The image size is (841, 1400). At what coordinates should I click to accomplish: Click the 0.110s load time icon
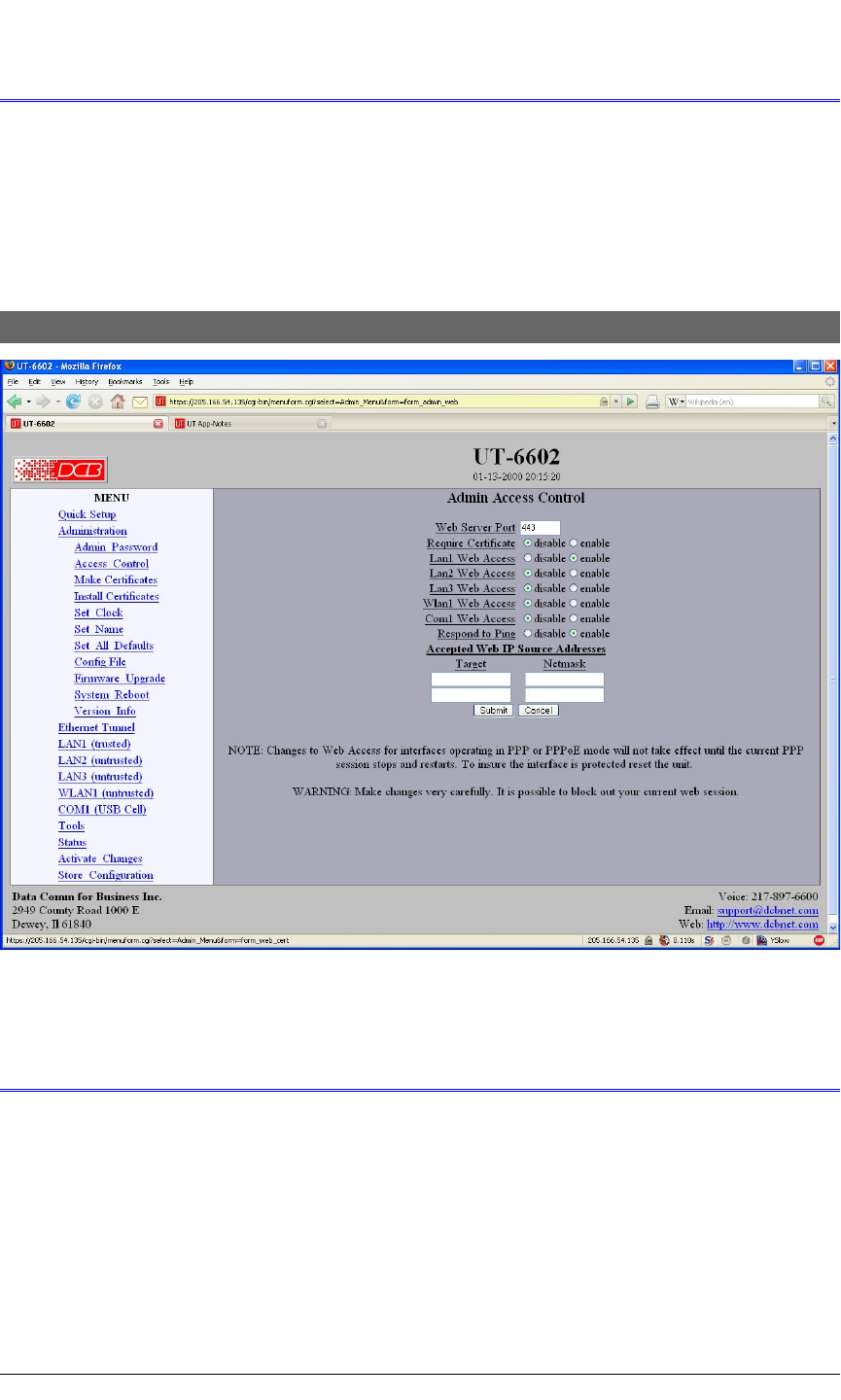[x=664, y=940]
